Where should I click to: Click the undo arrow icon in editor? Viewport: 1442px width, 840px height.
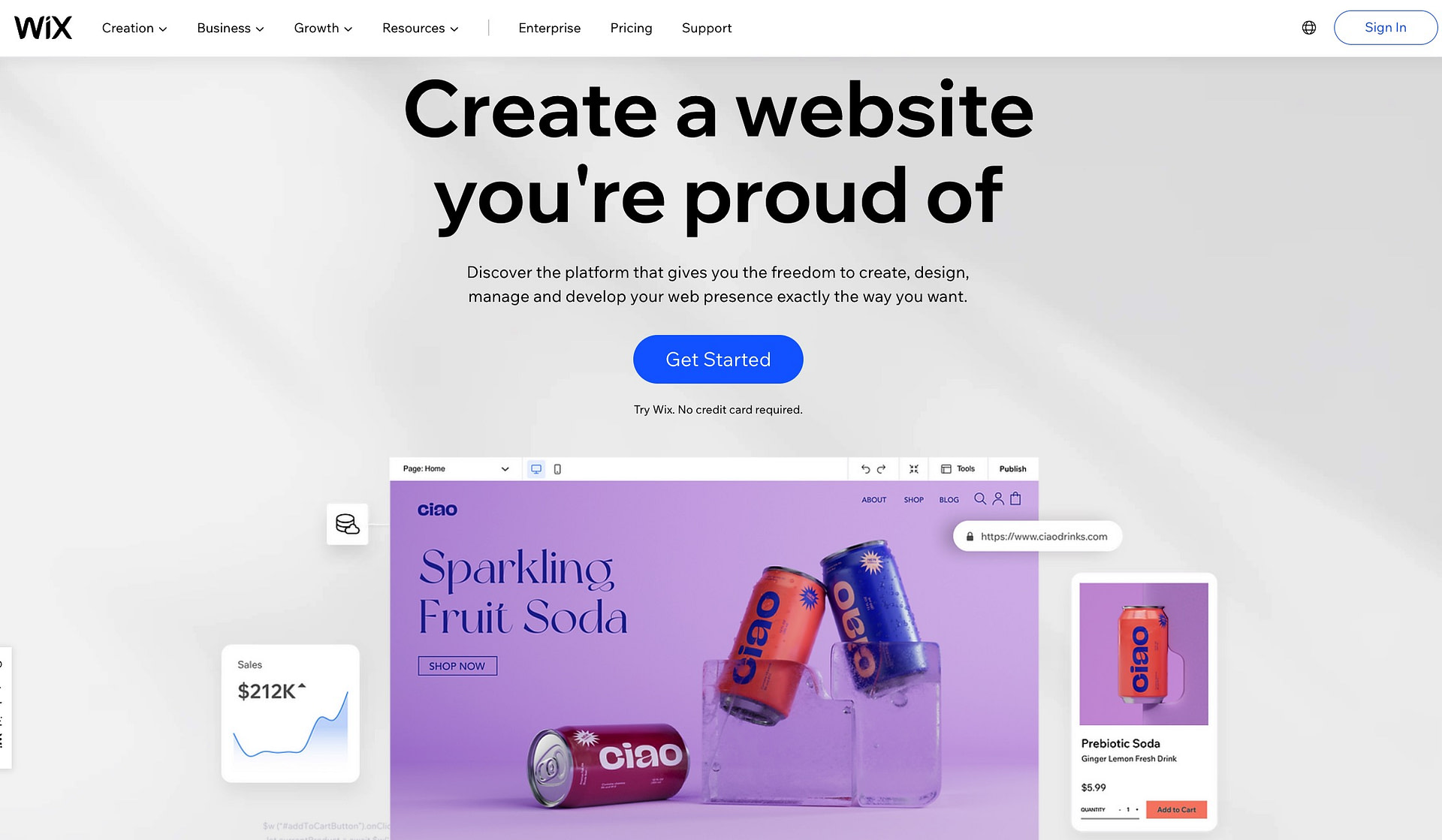point(862,468)
